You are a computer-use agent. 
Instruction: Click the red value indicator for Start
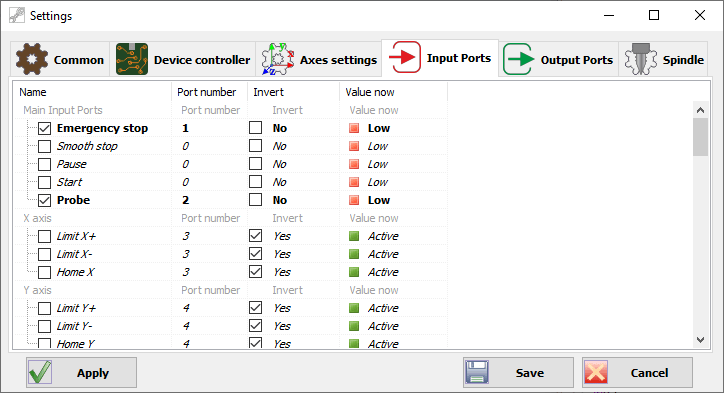tap(354, 182)
